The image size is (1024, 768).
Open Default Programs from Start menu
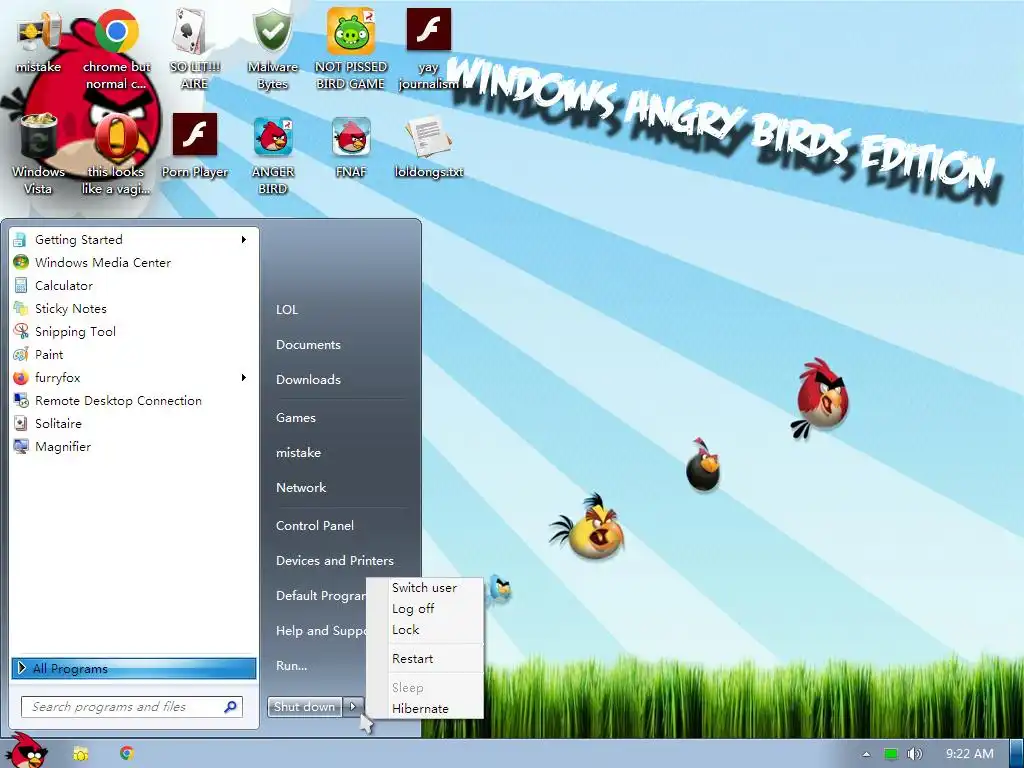(x=320, y=596)
